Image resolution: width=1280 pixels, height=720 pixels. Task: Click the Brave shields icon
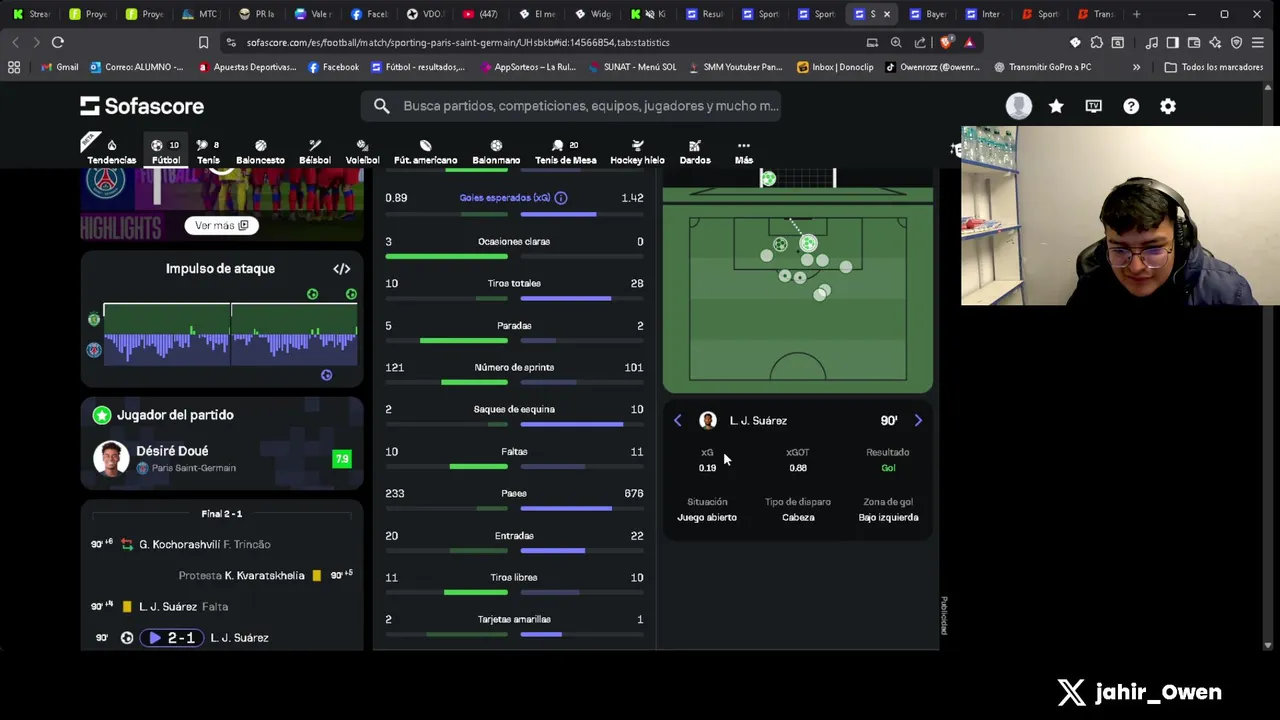(946, 42)
